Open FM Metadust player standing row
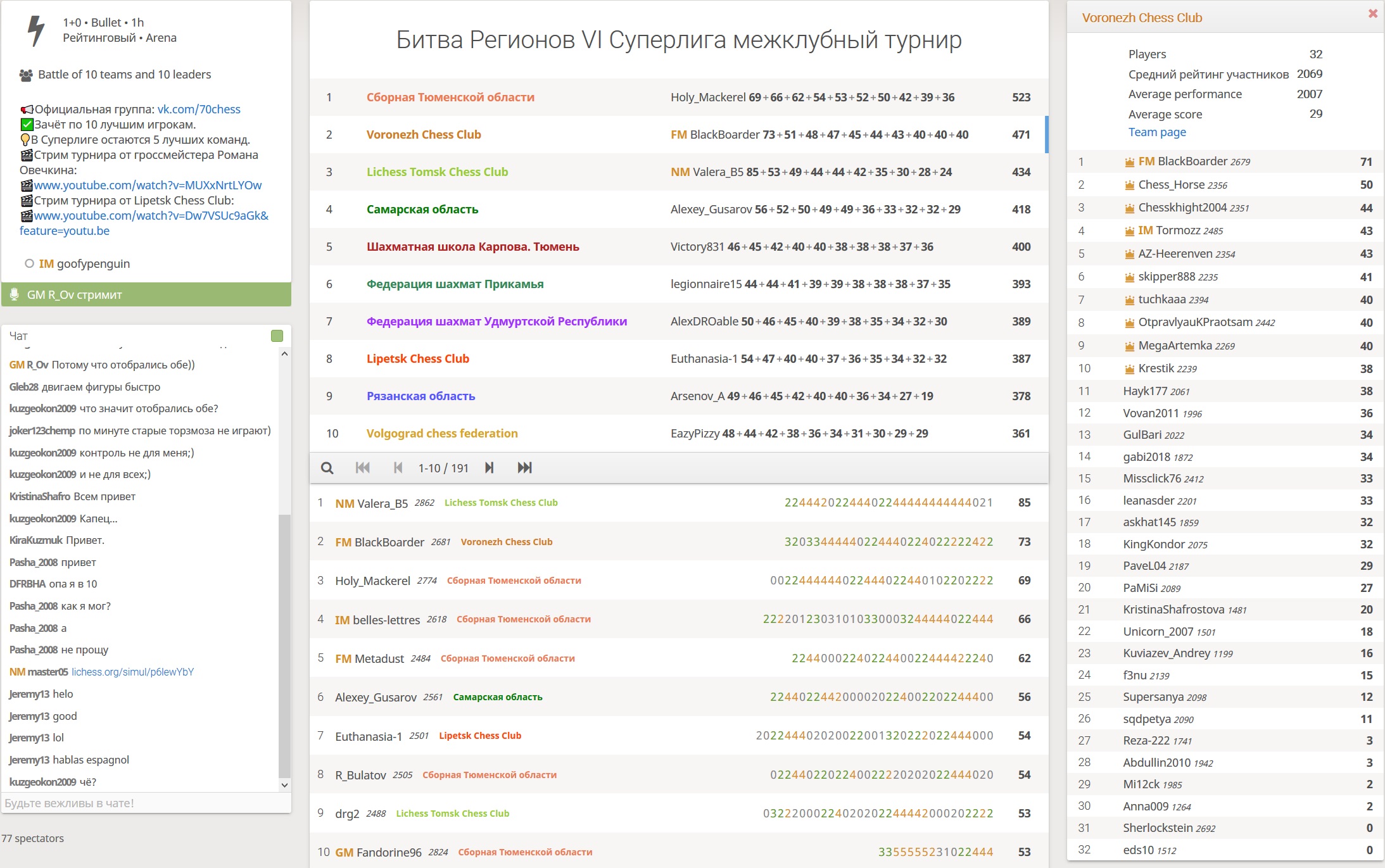This screenshot has width=1385, height=868. (679, 658)
